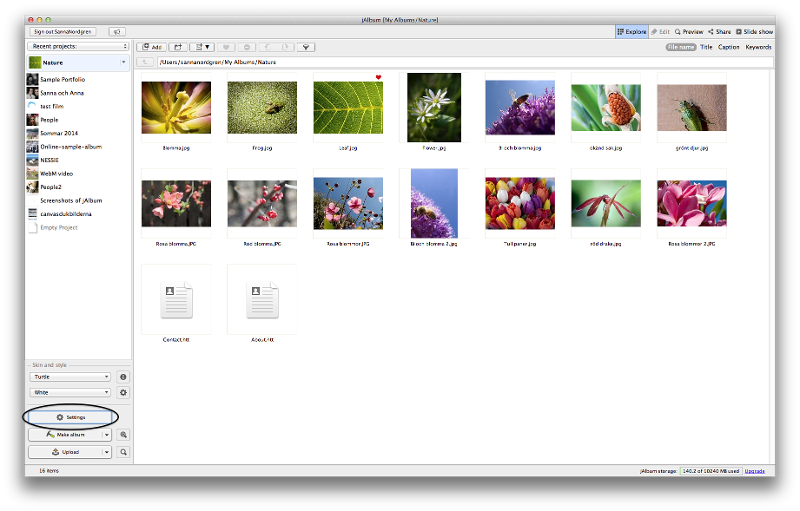Viewport: 800px width, 511px height.
Task: Click the skin information icon next to Turtle
Action: (x=123, y=377)
